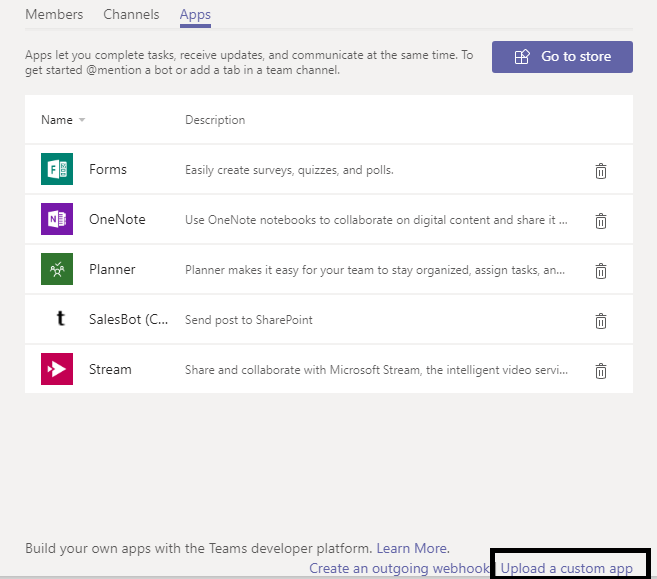
Task: Select the Stream app name
Action: (110, 369)
